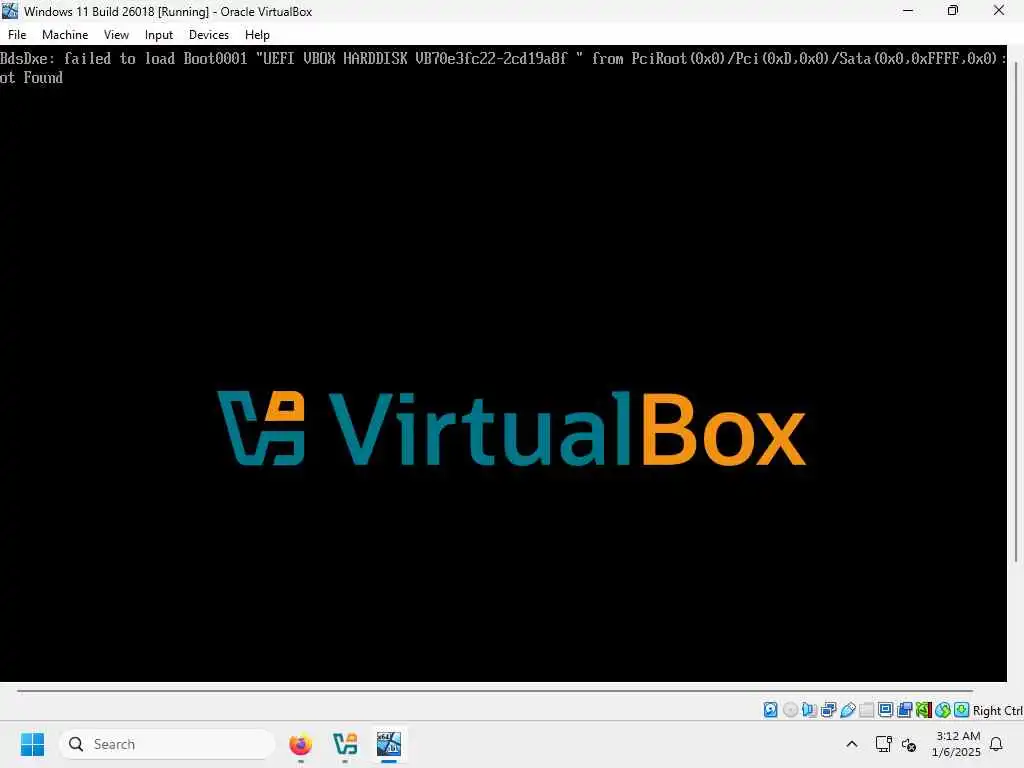The height and width of the screenshot is (768, 1024).
Task: Open the clock showing 3:12 AM
Action: tap(956, 744)
